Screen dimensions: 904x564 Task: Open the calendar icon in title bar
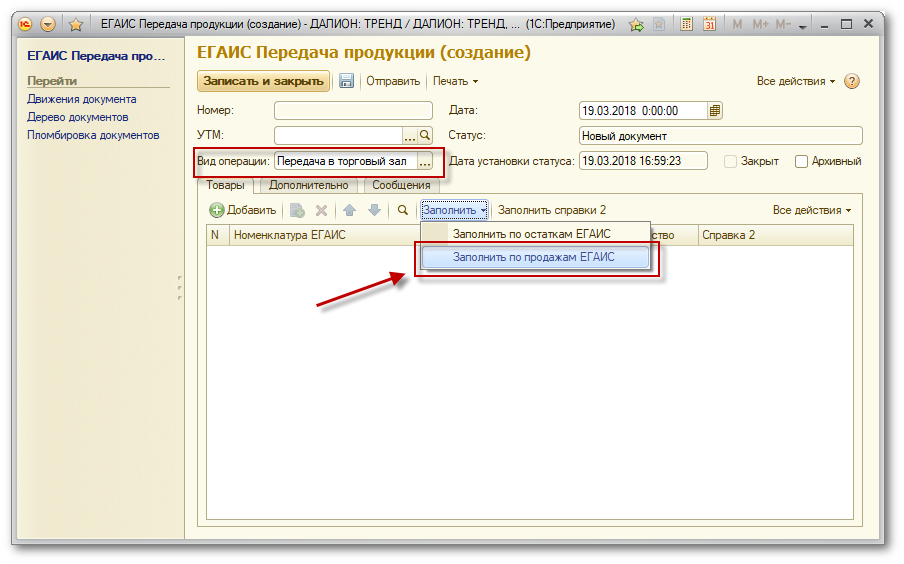click(x=710, y=24)
